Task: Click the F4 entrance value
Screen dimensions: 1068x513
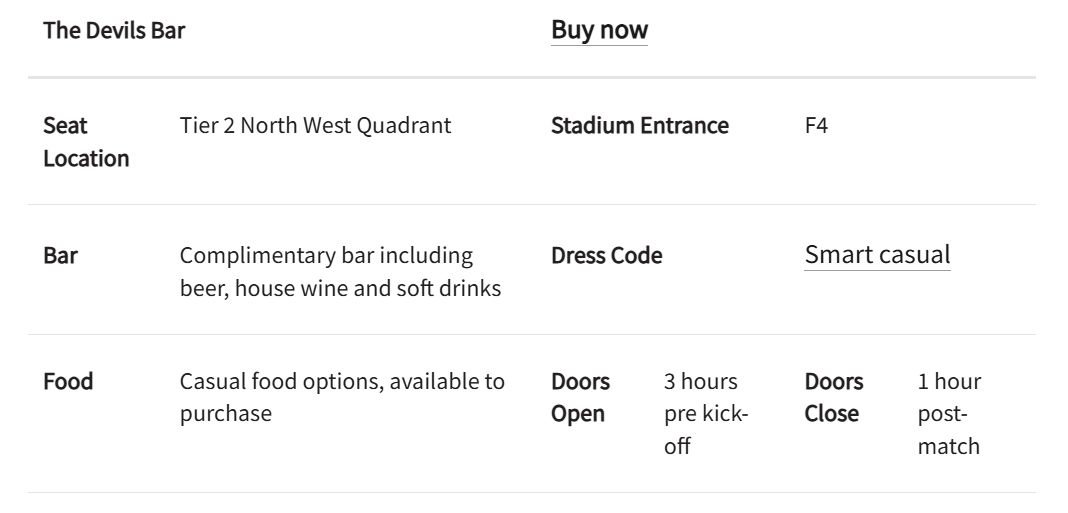Action: (816, 126)
